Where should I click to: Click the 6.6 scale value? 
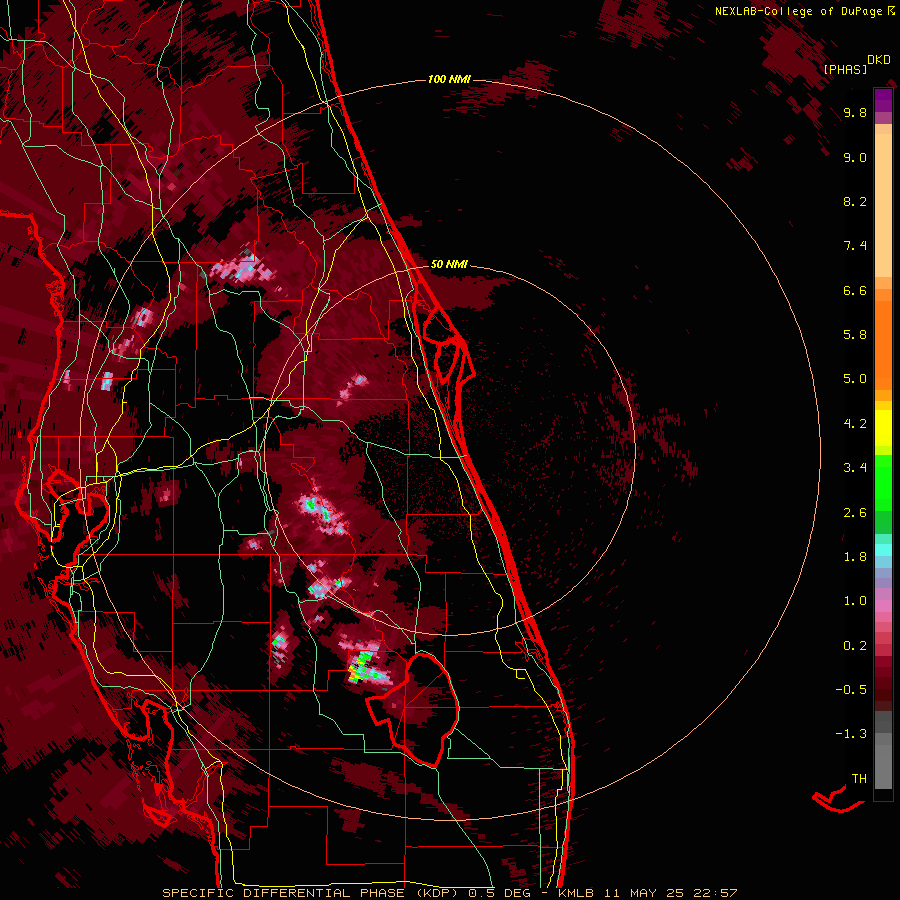click(855, 290)
